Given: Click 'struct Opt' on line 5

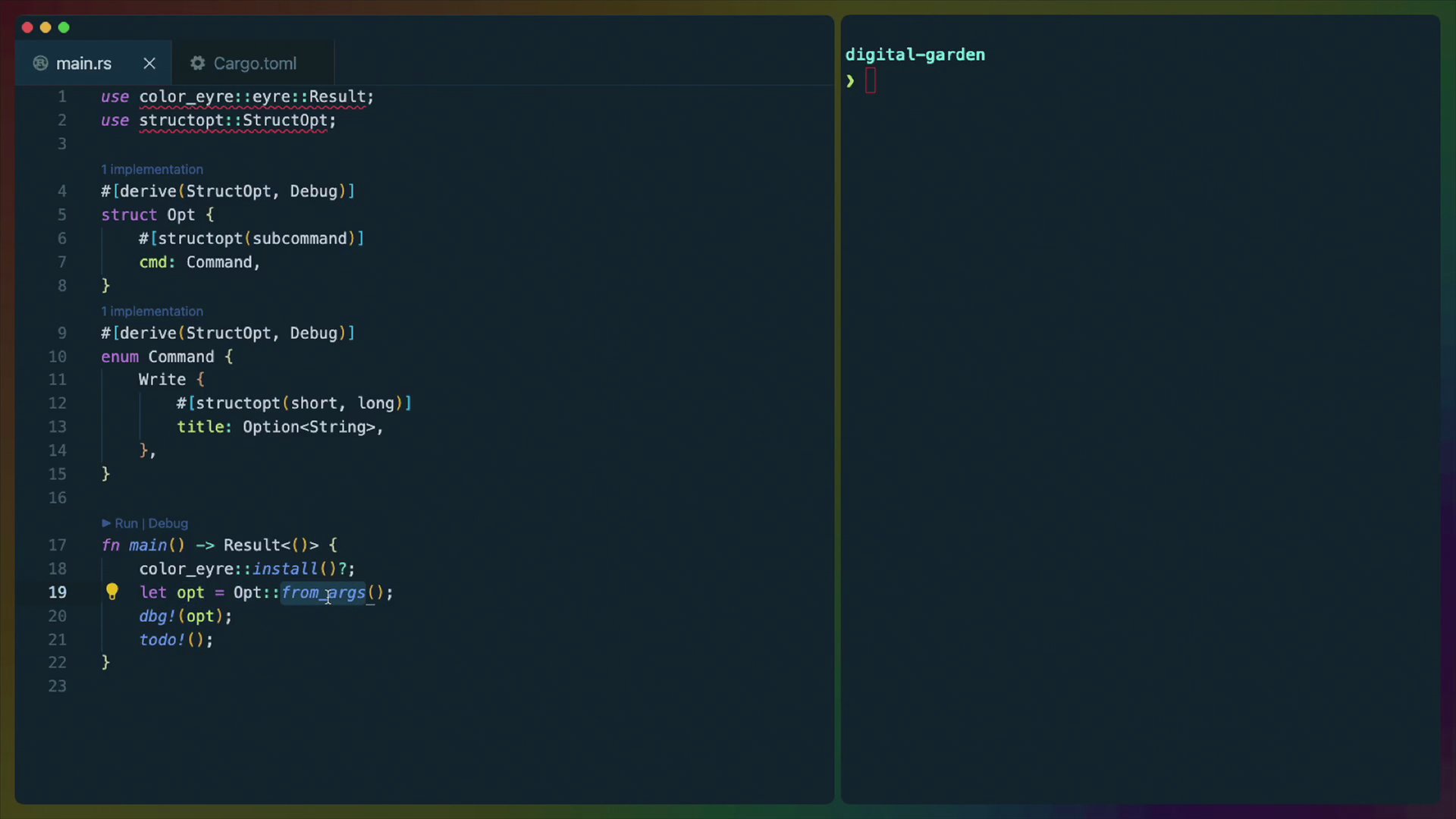Looking at the screenshot, I should 148,215.
